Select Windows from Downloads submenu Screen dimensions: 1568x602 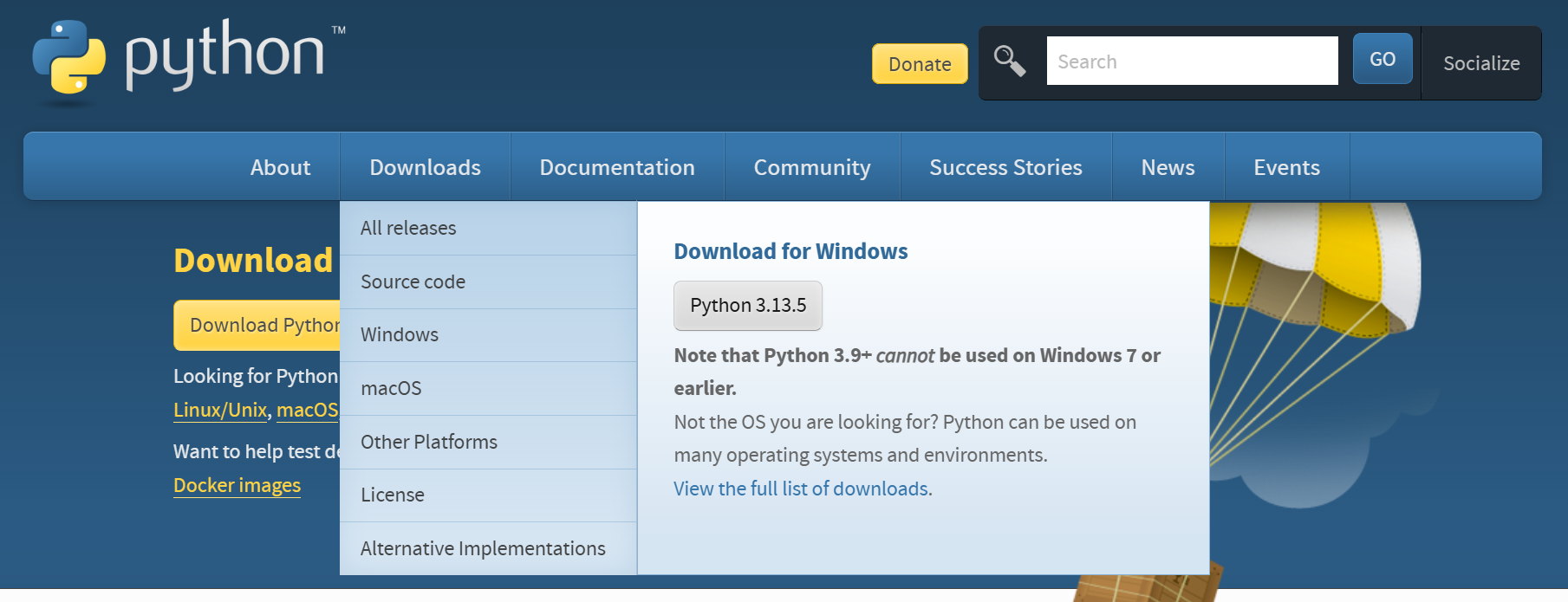tap(488, 334)
